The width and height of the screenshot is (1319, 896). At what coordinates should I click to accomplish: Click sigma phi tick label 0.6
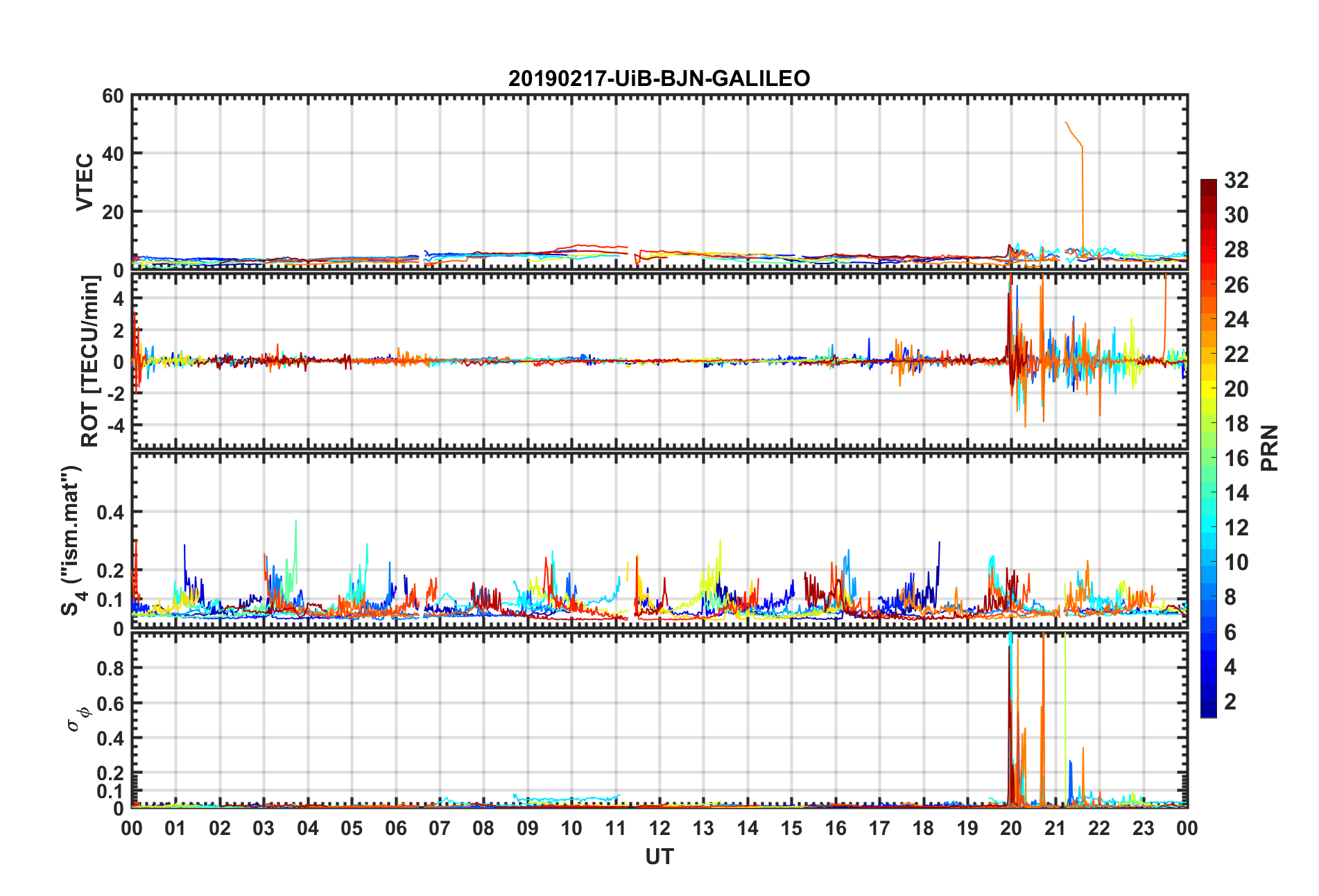110,704
